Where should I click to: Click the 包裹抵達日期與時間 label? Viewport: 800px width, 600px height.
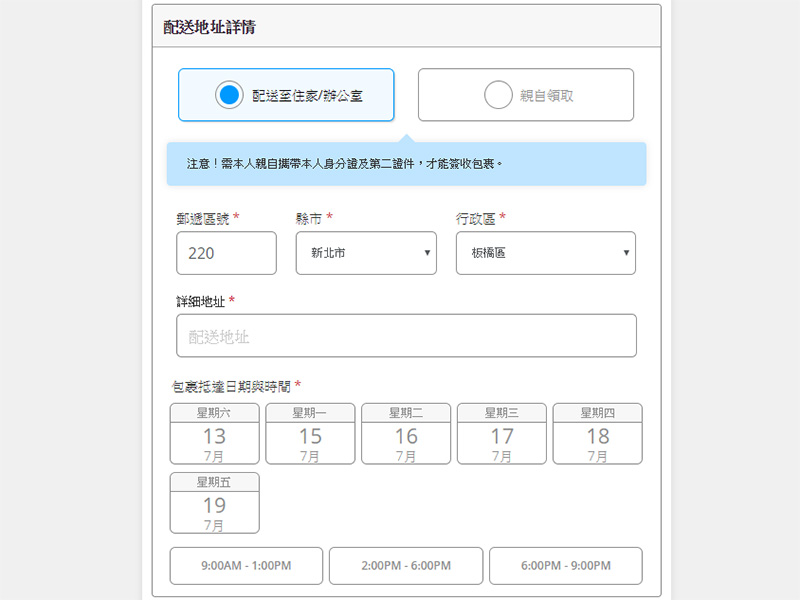click(231, 386)
